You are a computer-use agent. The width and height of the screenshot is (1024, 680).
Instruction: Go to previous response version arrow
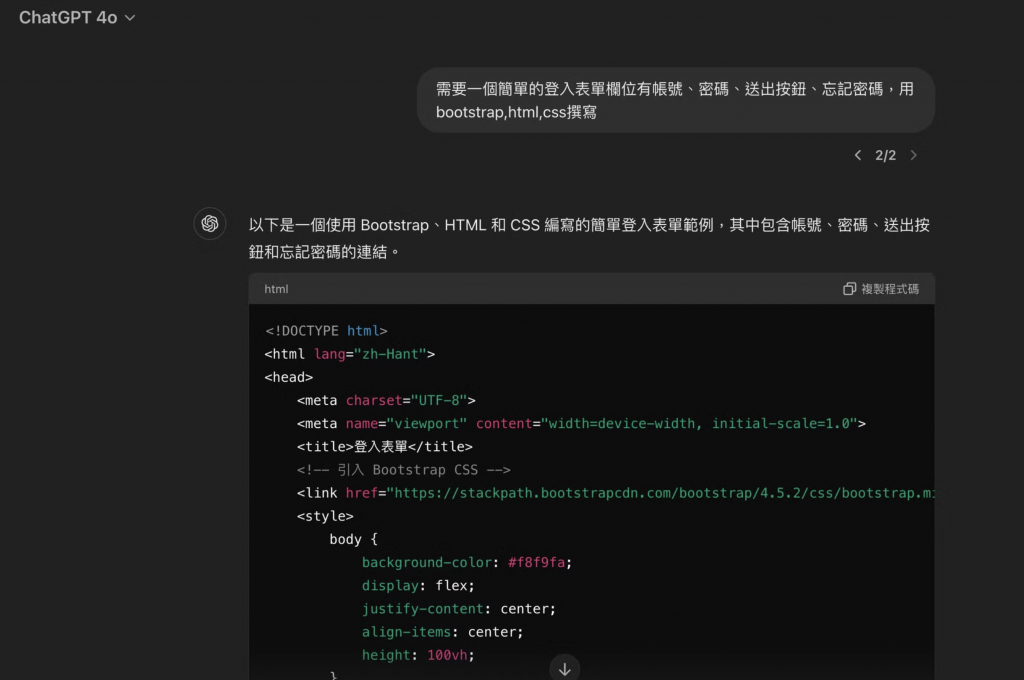click(x=857, y=155)
